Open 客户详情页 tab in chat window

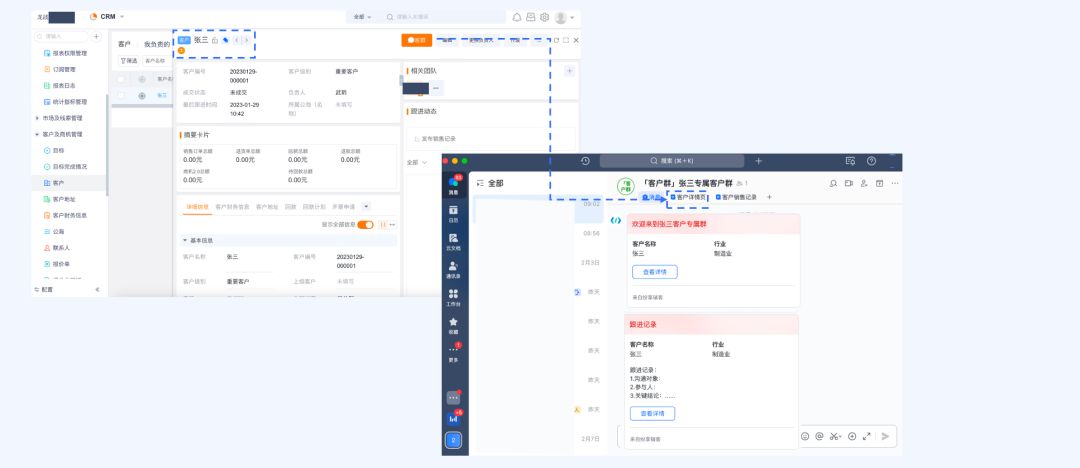tap(687, 197)
